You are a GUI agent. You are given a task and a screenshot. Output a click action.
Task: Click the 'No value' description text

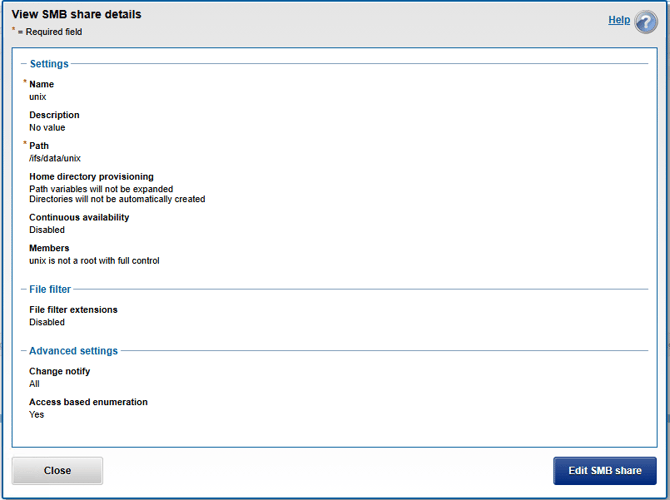47,127
